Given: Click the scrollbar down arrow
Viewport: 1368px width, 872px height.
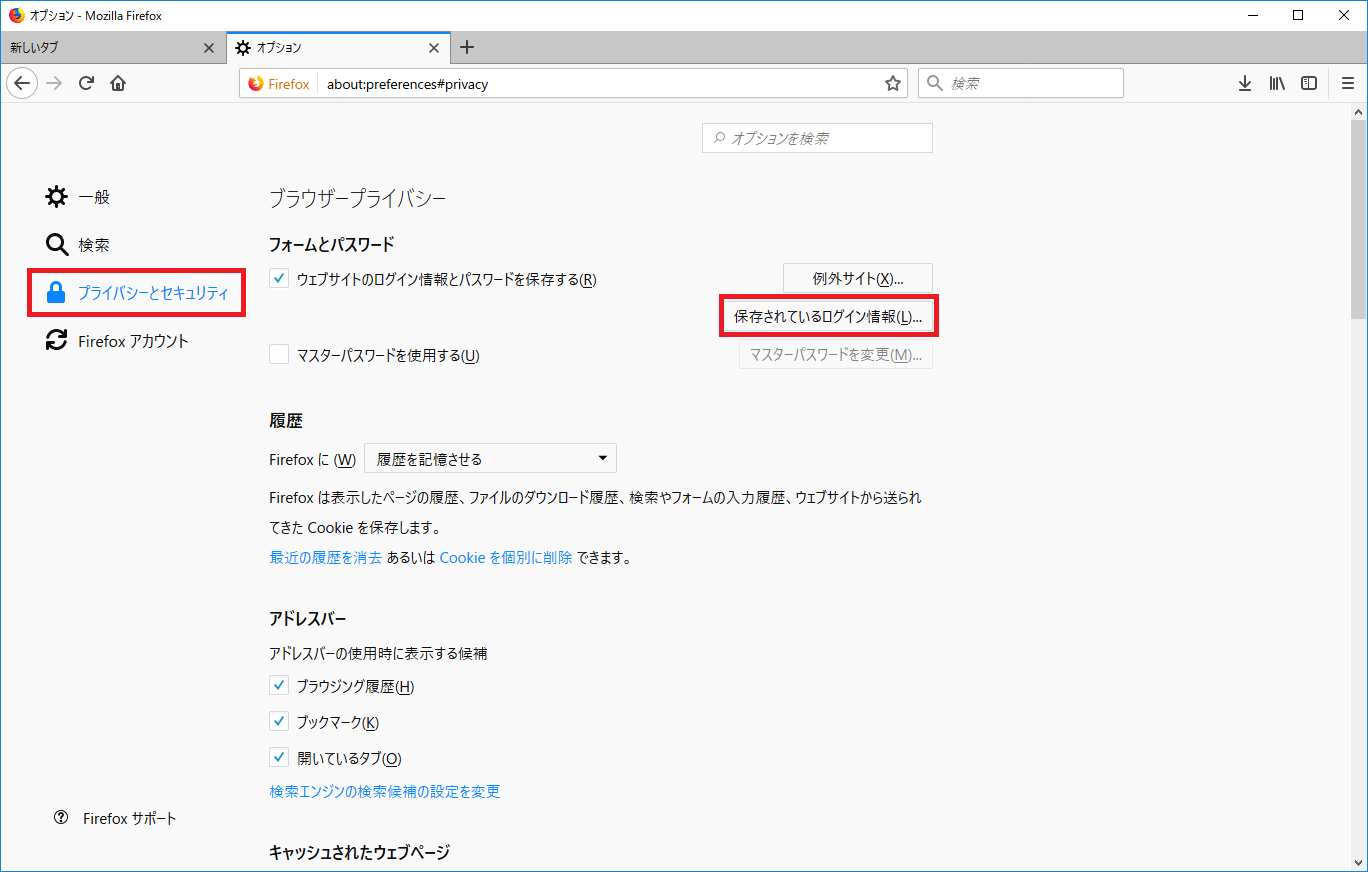Looking at the screenshot, I should [1359, 861].
